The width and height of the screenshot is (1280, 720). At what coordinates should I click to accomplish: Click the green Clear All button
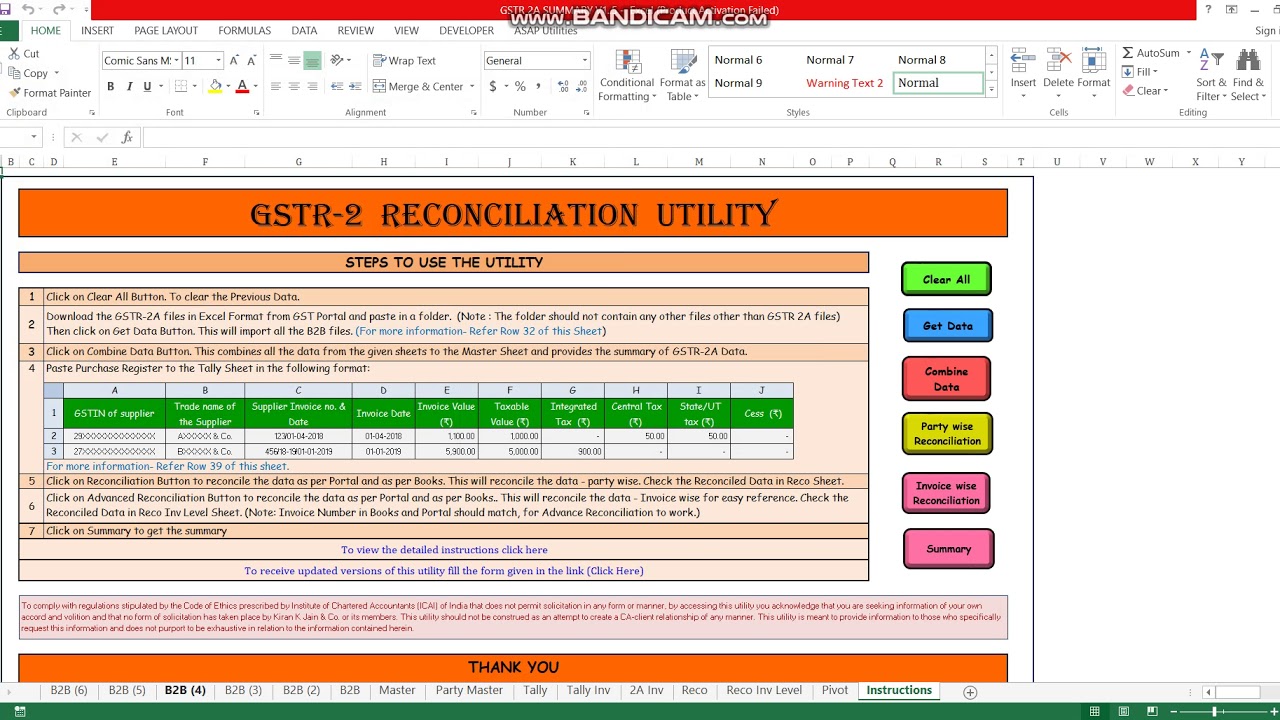point(946,279)
